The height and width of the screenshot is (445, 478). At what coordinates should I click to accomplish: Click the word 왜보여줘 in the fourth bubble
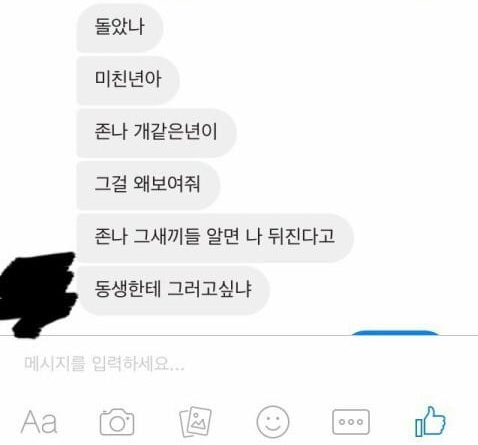point(167,184)
